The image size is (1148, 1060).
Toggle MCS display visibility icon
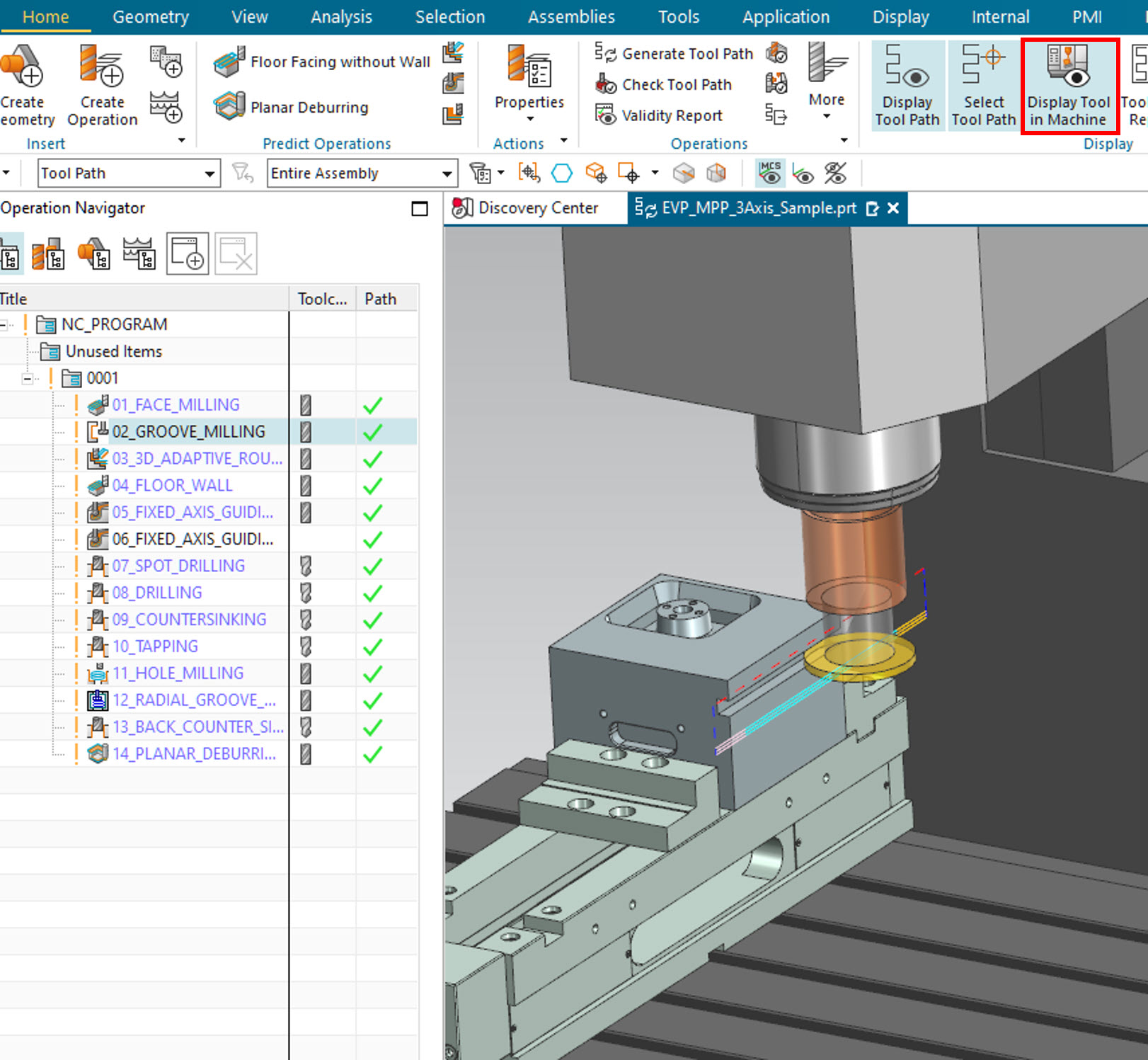pos(769,173)
